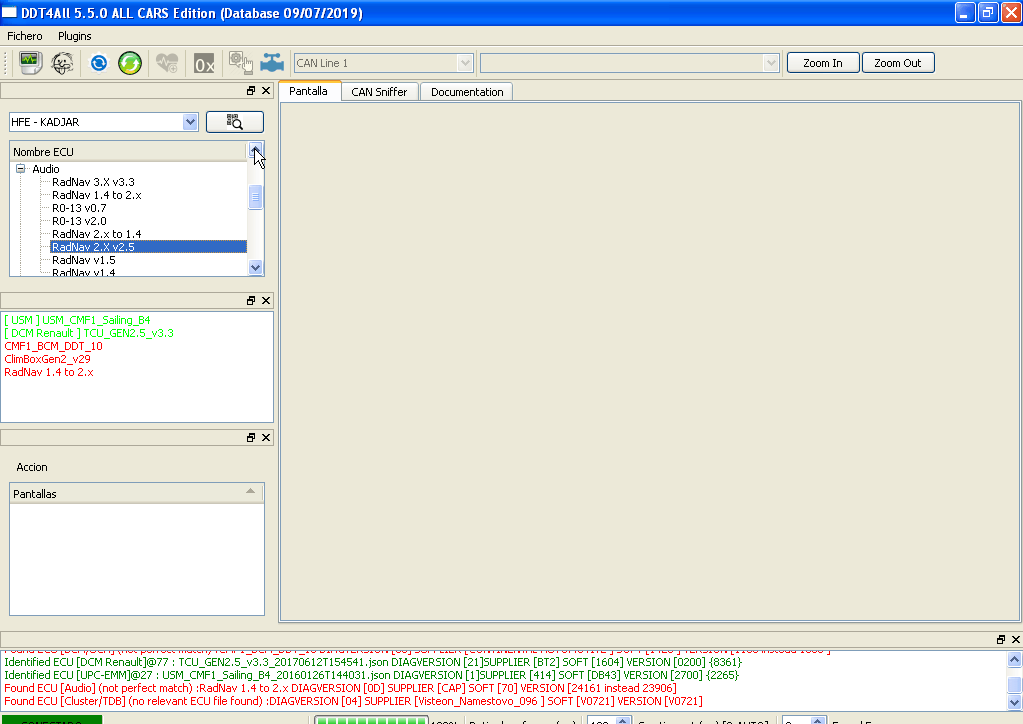Minimize the DDT4All window

pos(965,13)
